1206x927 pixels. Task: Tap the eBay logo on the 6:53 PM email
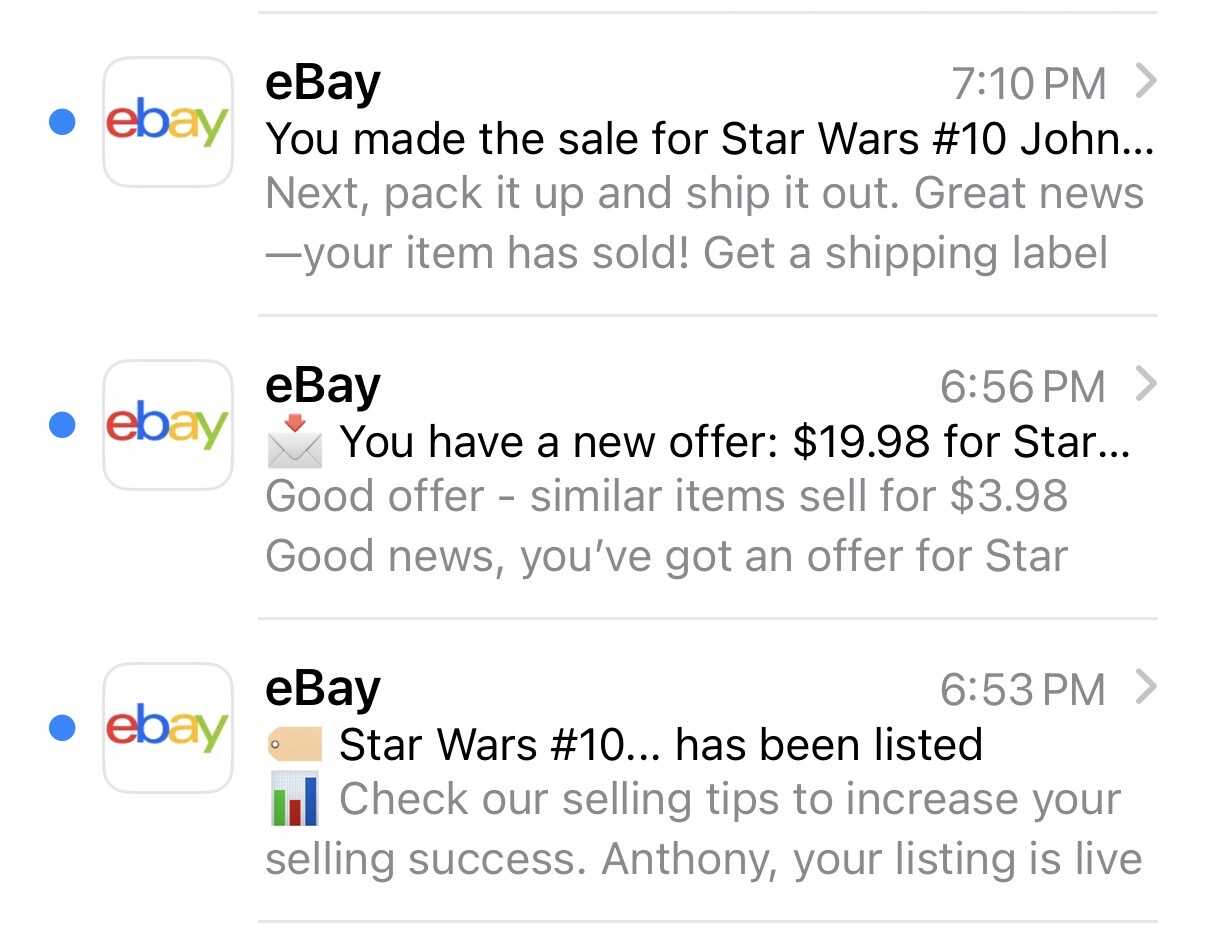tap(167, 728)
